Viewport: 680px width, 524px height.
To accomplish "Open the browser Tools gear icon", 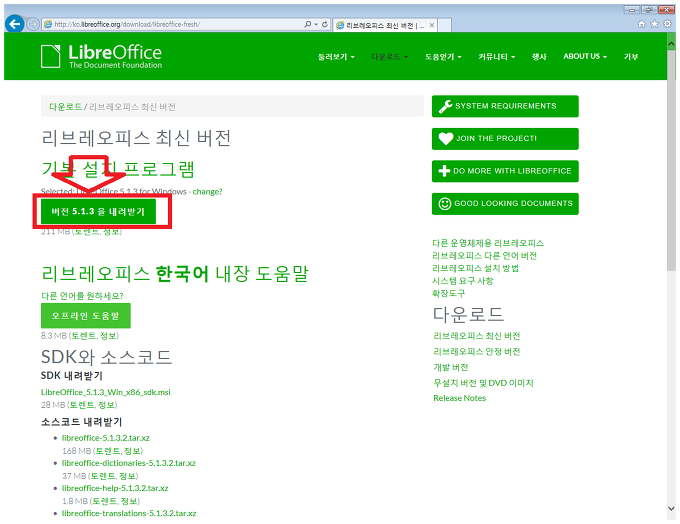I will (x=668, y=24).
